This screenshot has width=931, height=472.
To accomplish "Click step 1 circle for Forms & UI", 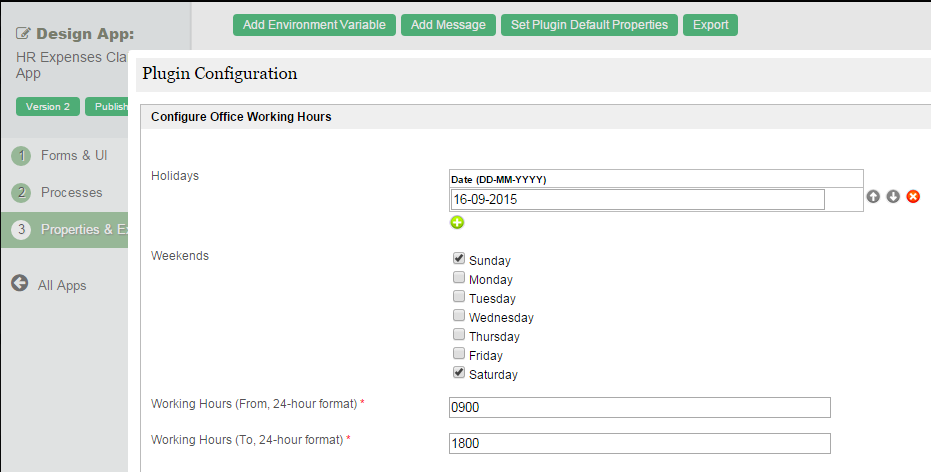I will click(x=22, y=156).
